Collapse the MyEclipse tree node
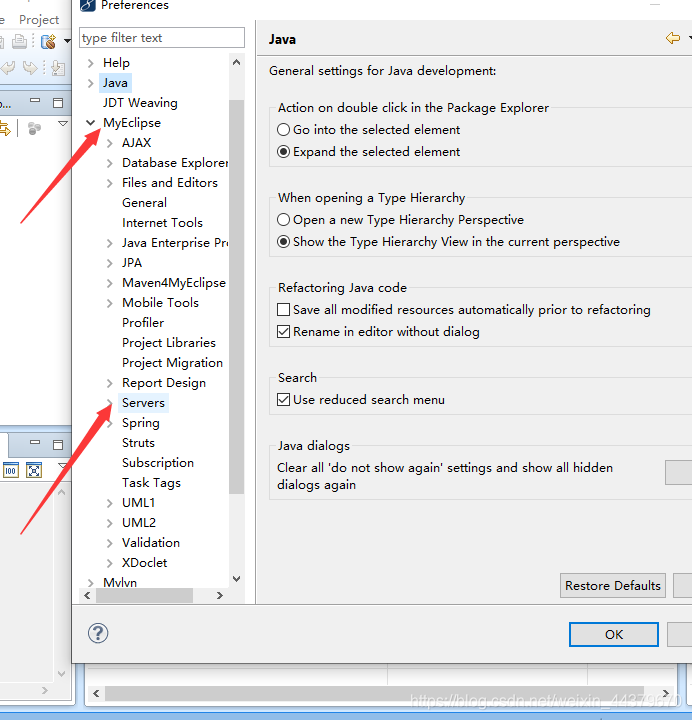The height and width of the screenshot is (720, 692). (90, 123)
